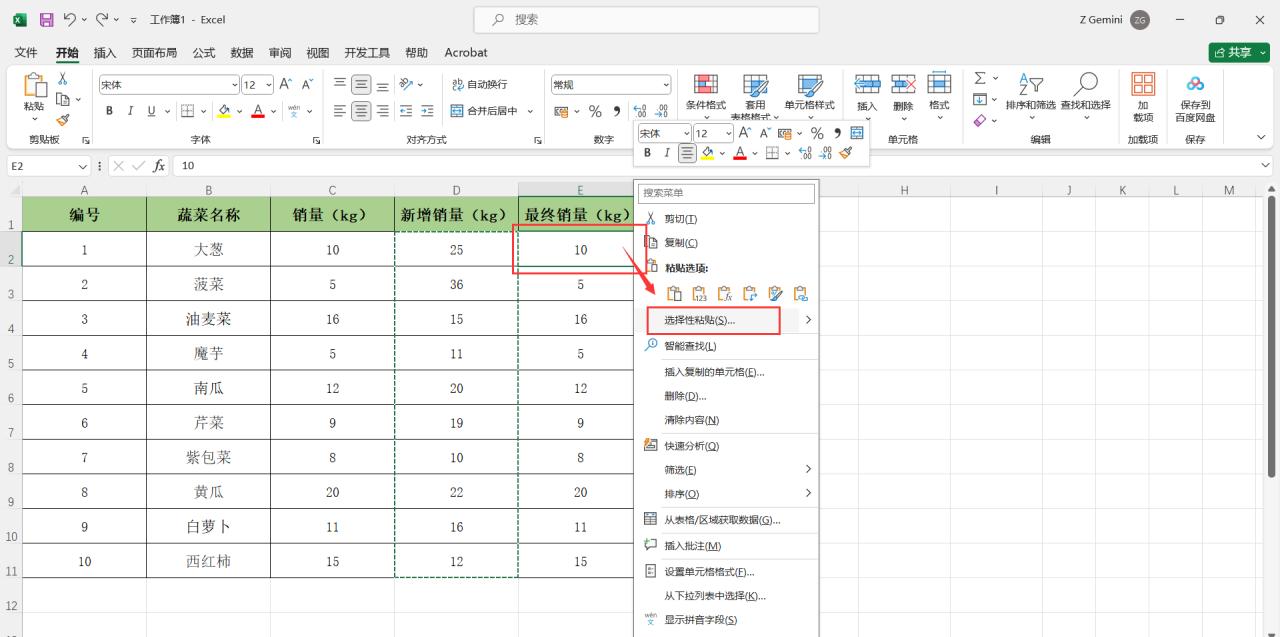Screen dimensions: 1280x637
Task: Switch to the 数据 ribbon tab
Action: coord(242,52)
